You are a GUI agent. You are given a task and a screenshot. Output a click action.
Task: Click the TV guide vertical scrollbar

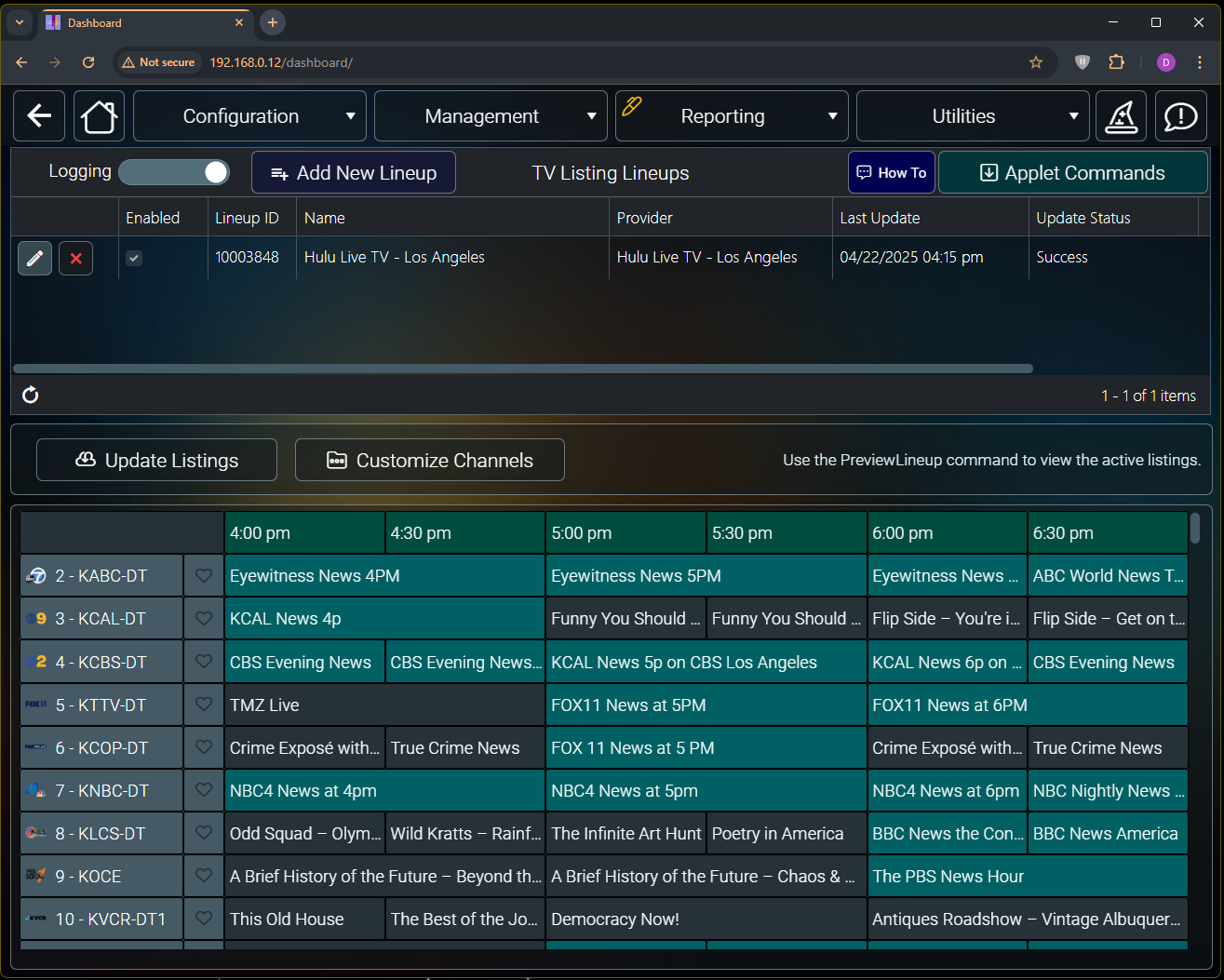click(x=1195, y=530)
